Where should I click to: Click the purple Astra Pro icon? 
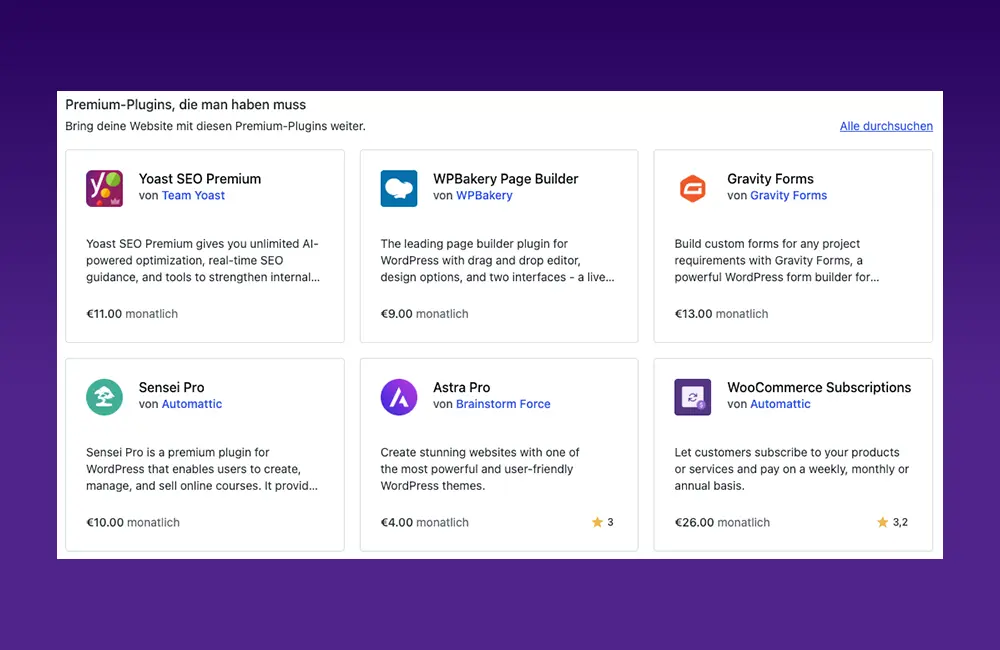tap(399, 397)
